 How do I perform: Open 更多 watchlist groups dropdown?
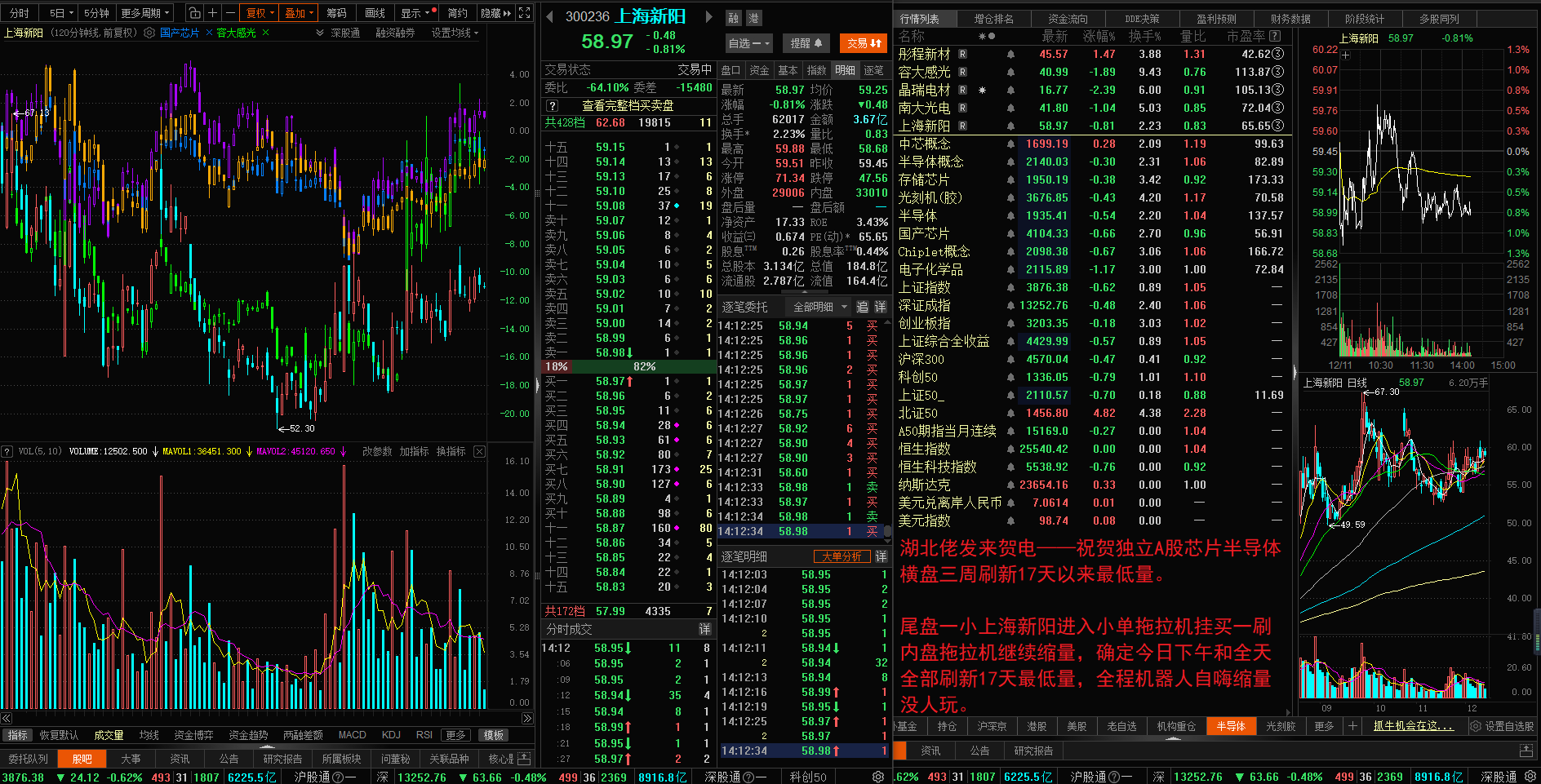point(1324,726)
